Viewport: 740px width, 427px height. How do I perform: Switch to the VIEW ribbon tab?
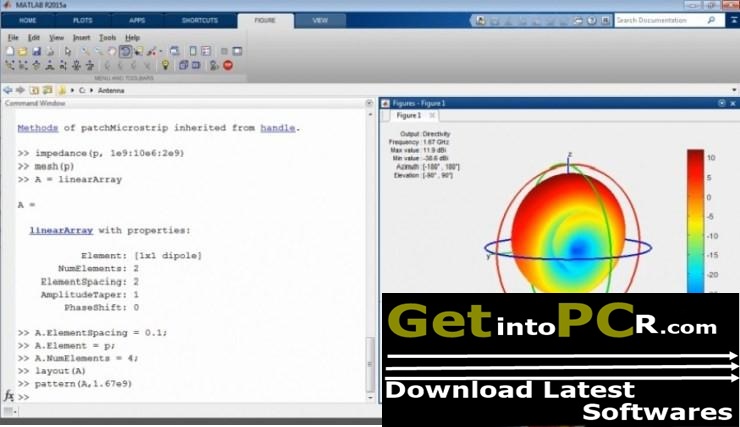pos(320,20)
